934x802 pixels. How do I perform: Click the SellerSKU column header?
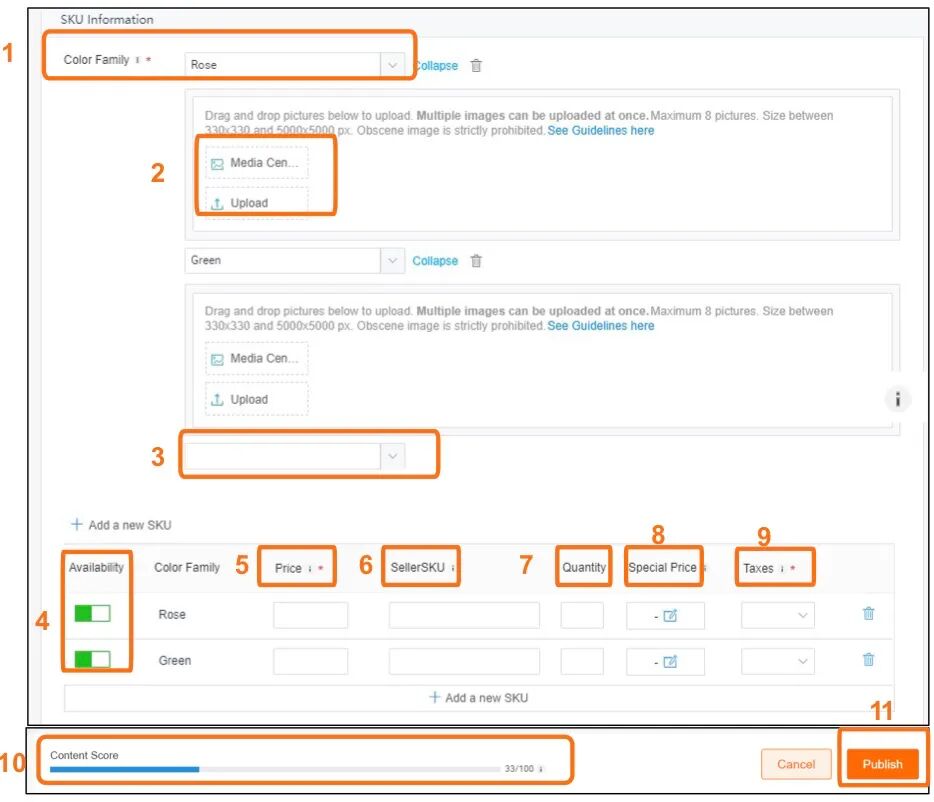(418, 568)
